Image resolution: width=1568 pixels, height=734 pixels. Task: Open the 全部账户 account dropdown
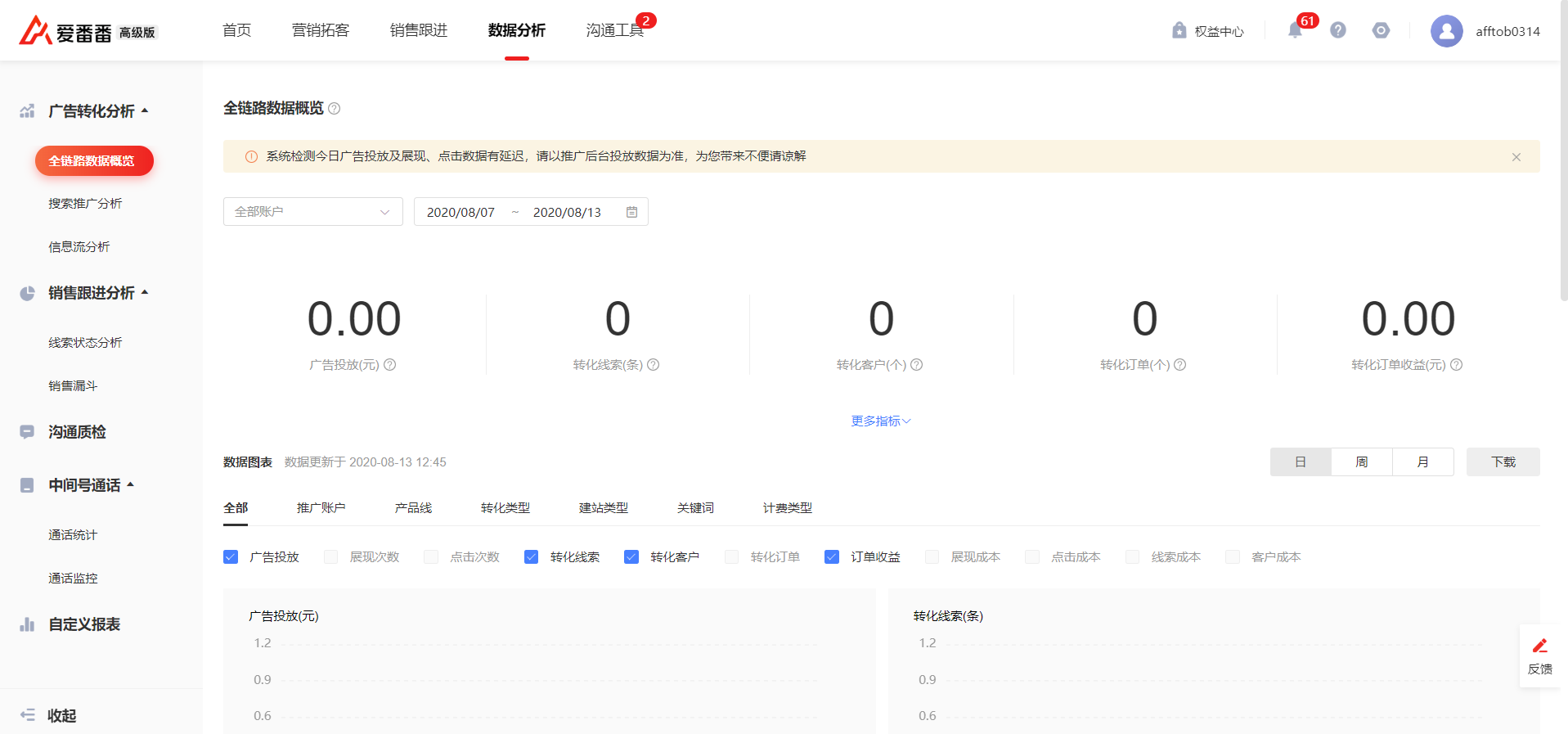[x=313, y=212]
